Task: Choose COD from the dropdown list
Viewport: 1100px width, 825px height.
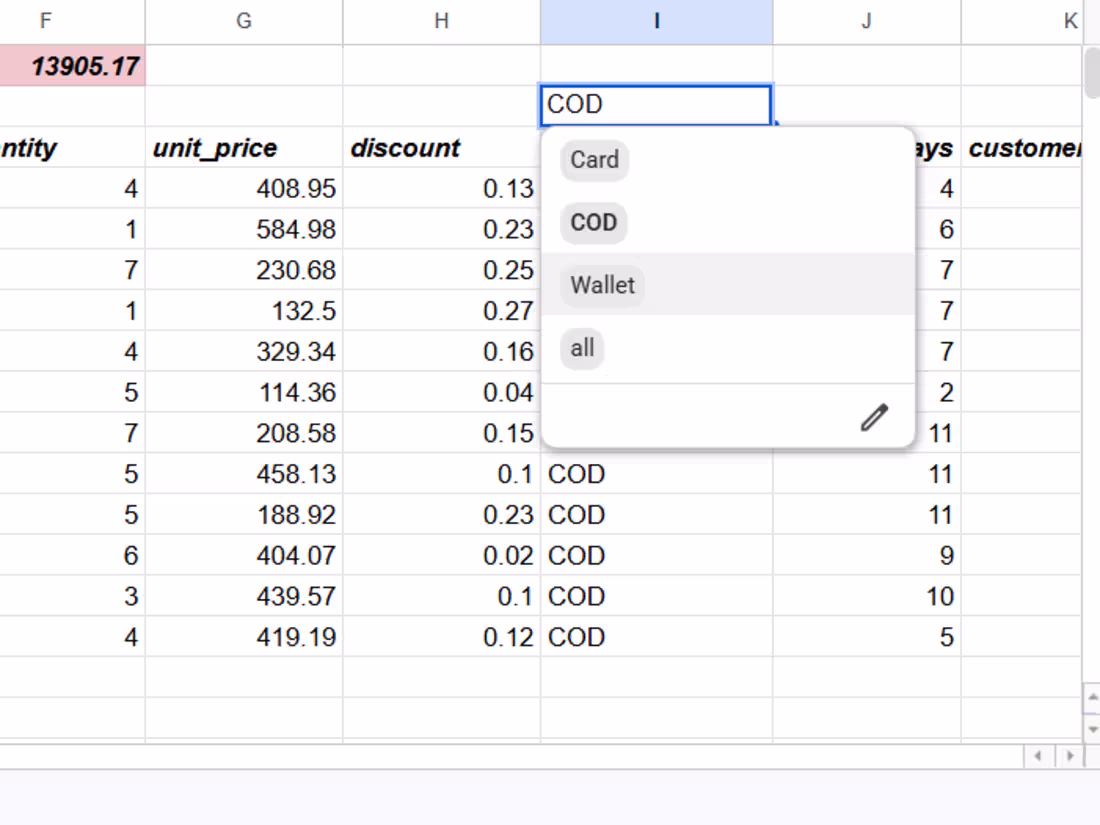Action: (x=593, y=223)
